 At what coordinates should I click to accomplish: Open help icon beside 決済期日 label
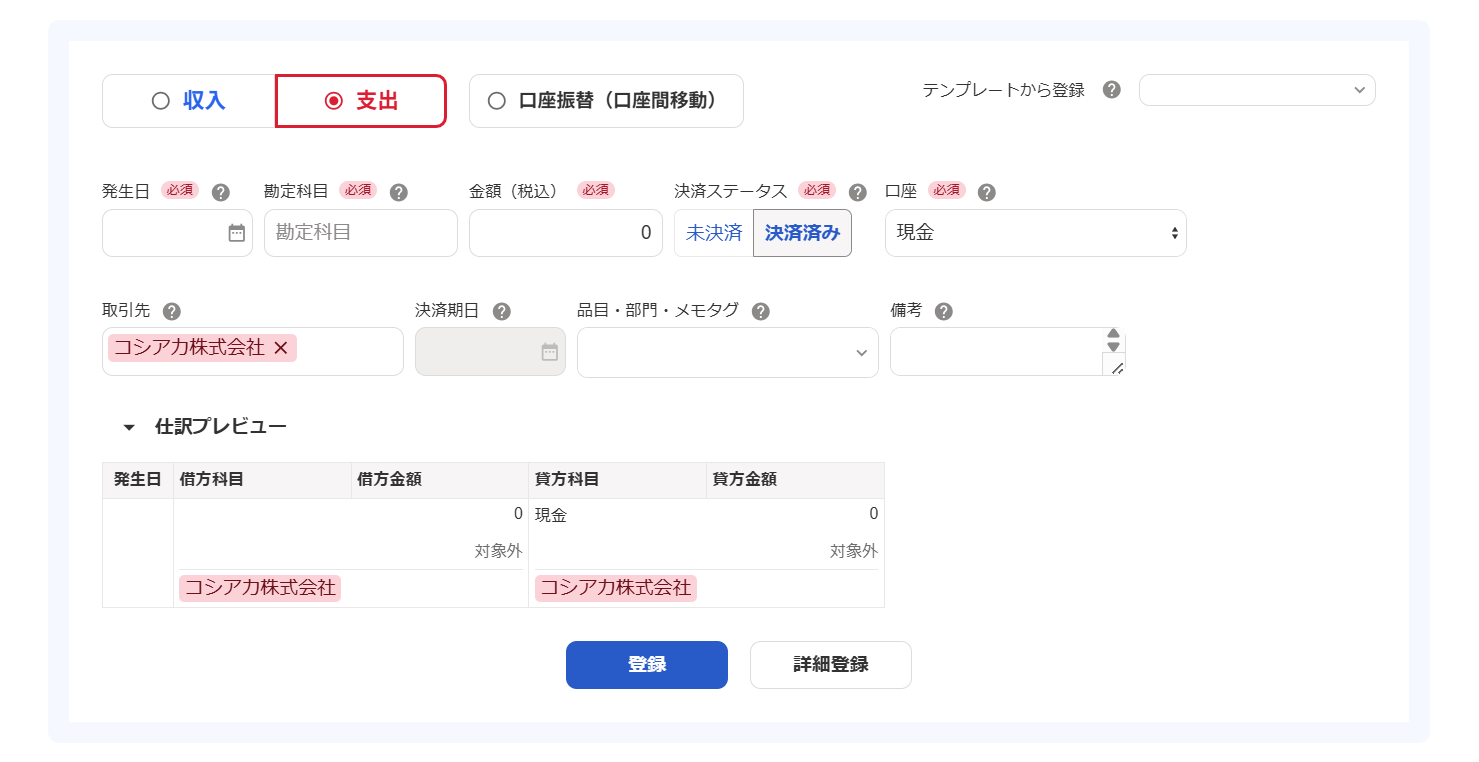point(502,311)
